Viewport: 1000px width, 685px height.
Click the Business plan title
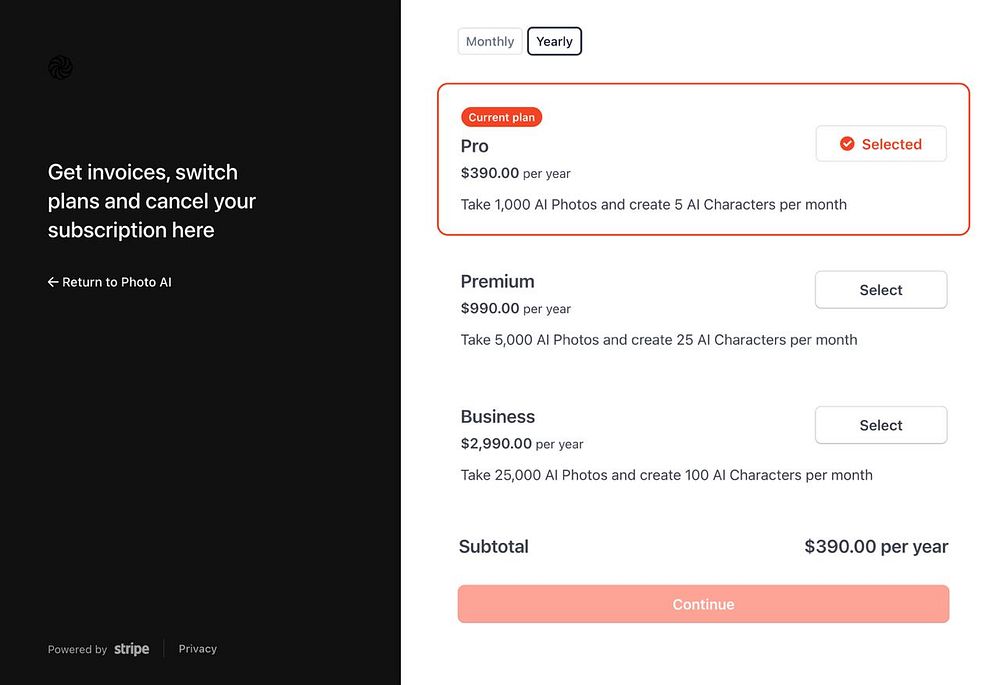498,416
